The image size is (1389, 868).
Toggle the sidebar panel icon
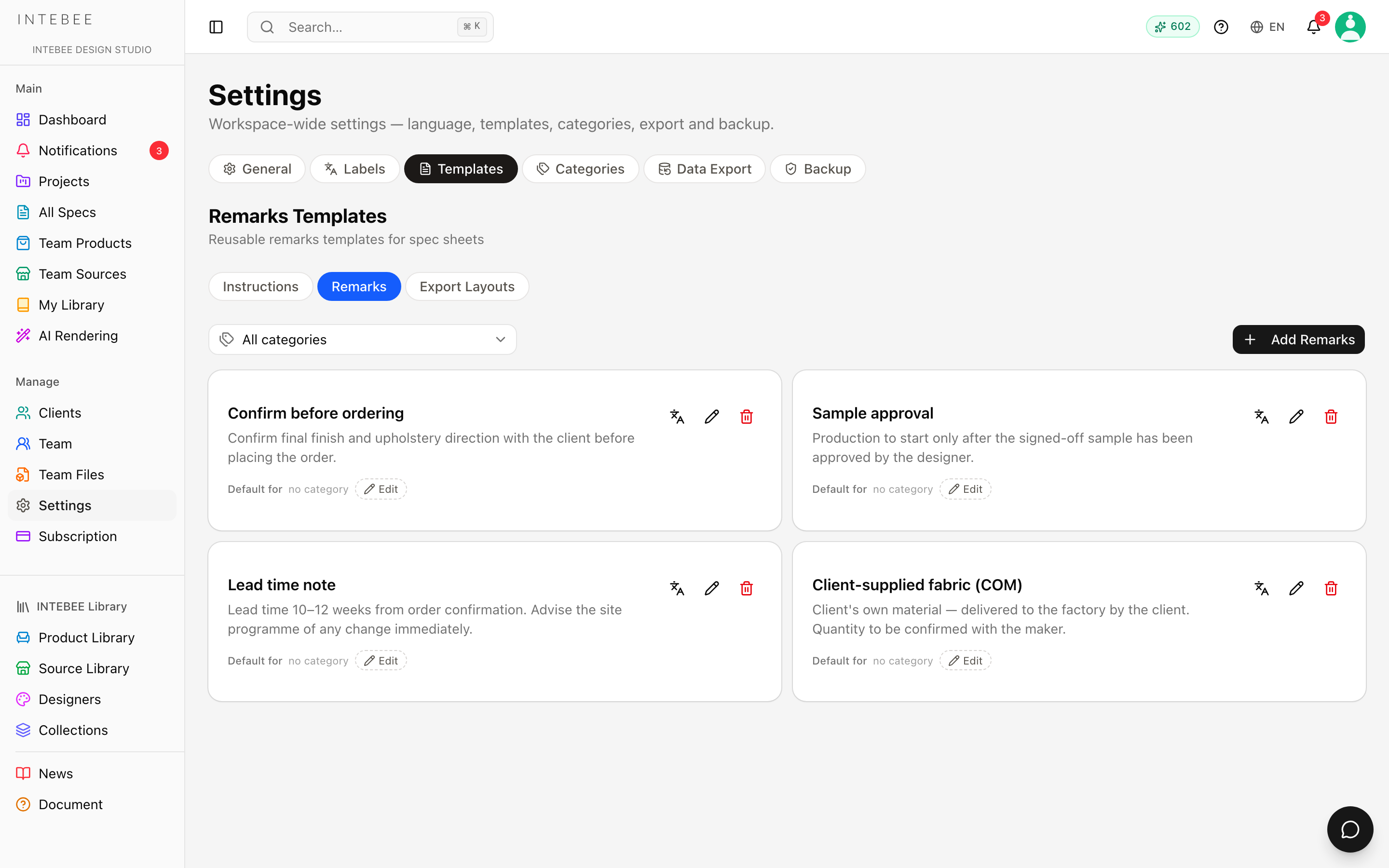(216, 27)
